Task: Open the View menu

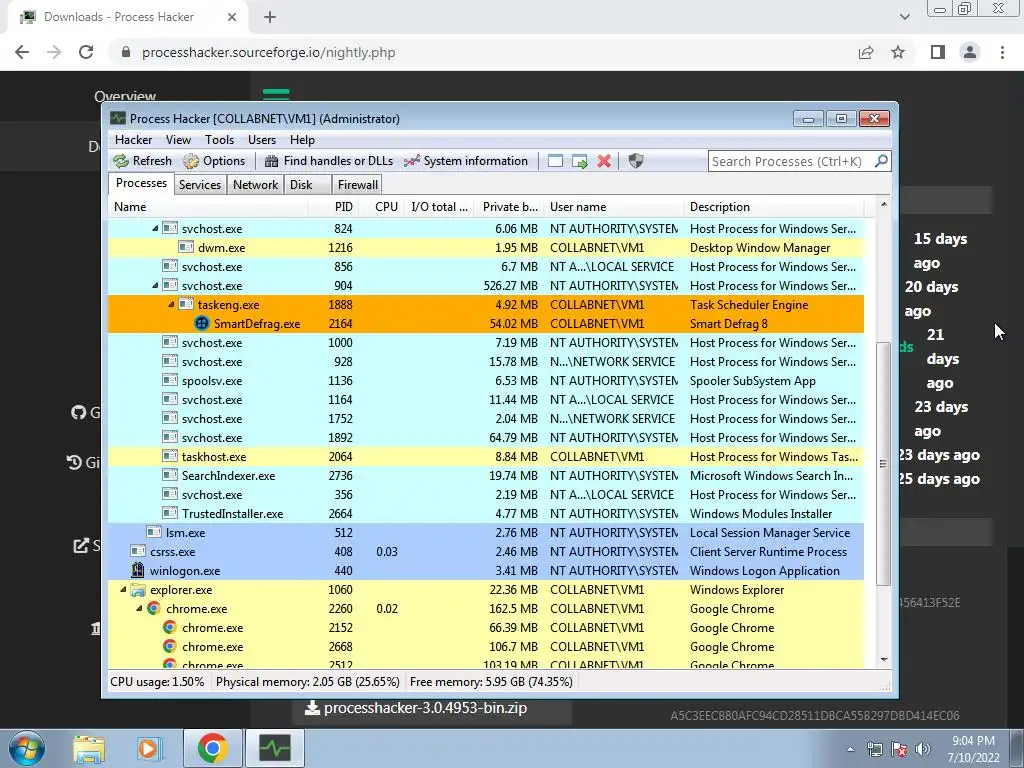Action: [178, 140]
